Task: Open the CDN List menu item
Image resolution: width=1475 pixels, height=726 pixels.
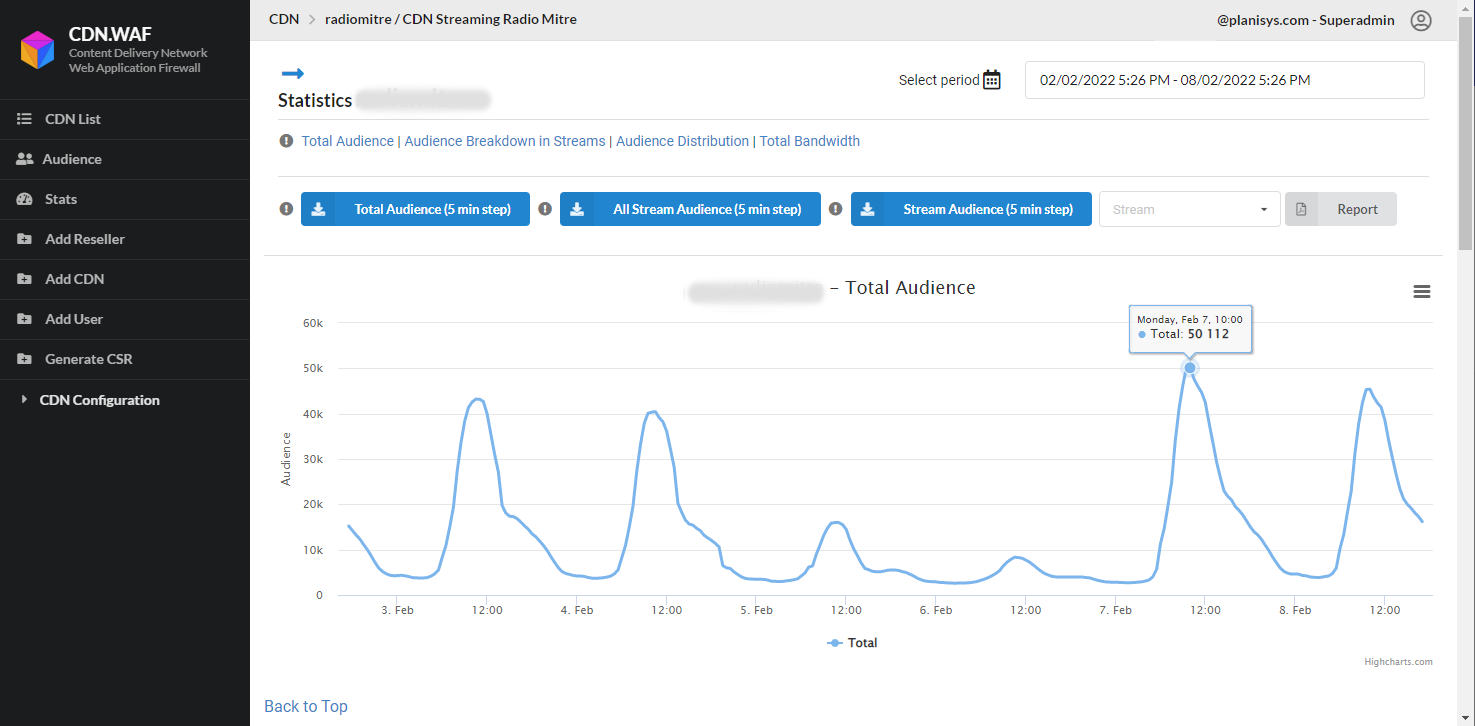Action: pos(125,119)
